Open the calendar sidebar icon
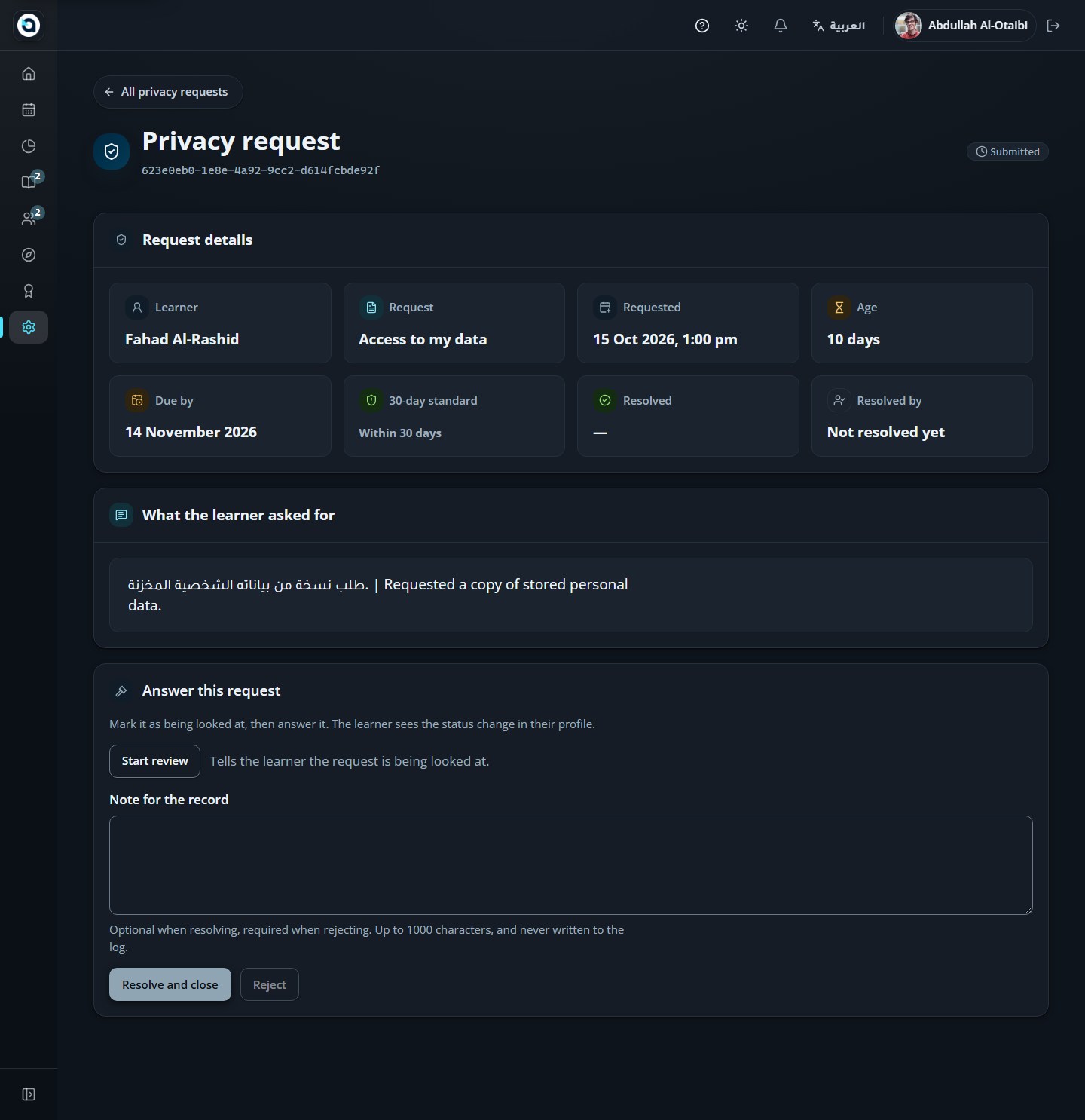This screenshot has width=1085, height=1120. 29,110
